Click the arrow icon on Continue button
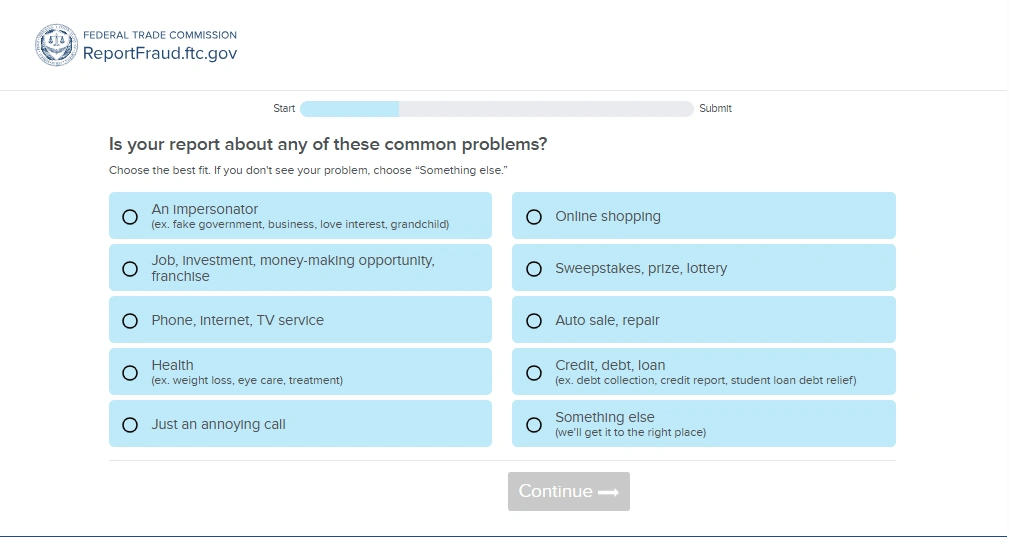This screenshot has height=537, width=1010. click(608, 492)
